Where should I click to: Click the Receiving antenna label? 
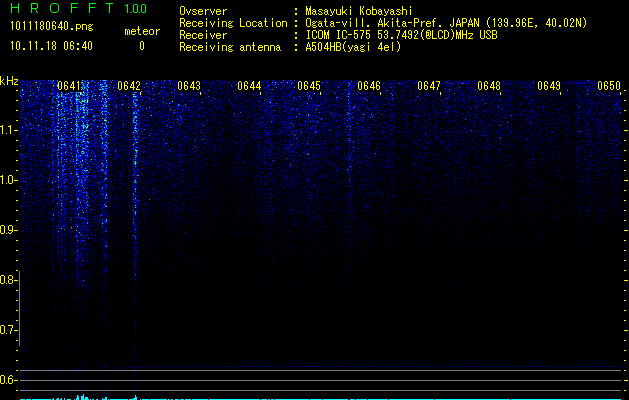pyautogui.click(x=230, y=47)
